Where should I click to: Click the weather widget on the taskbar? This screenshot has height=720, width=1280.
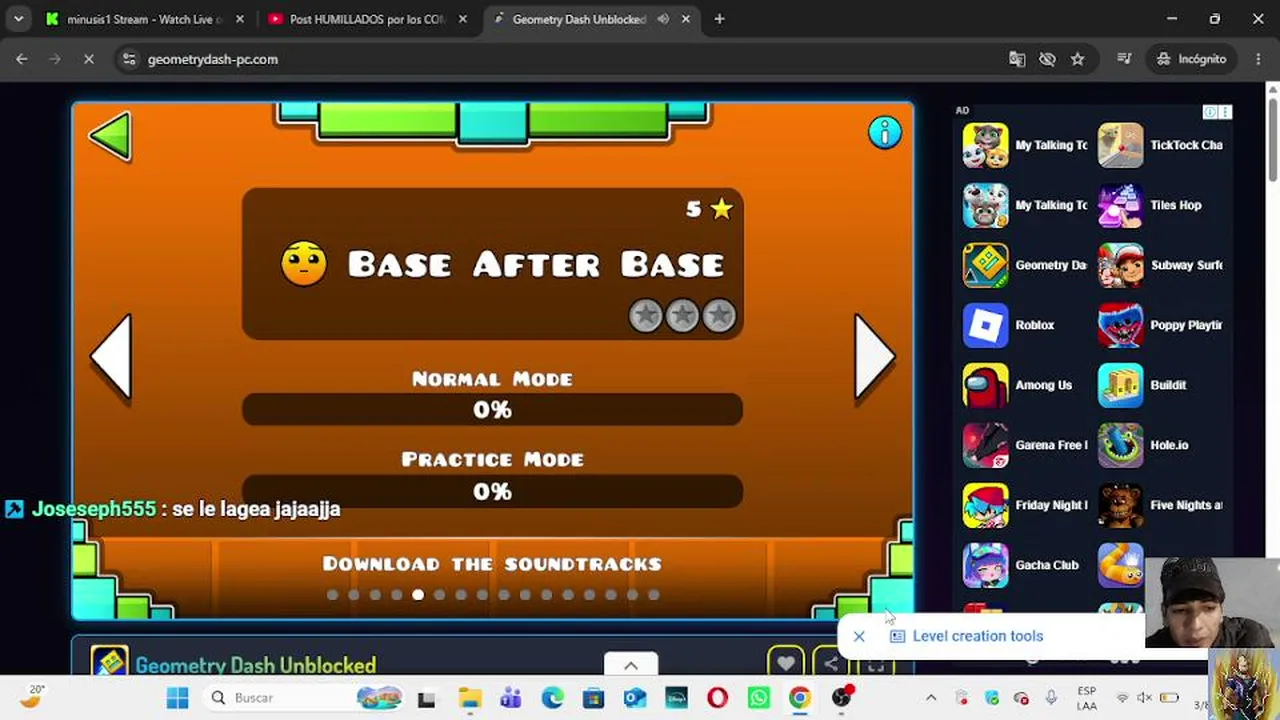click(32, 696)
